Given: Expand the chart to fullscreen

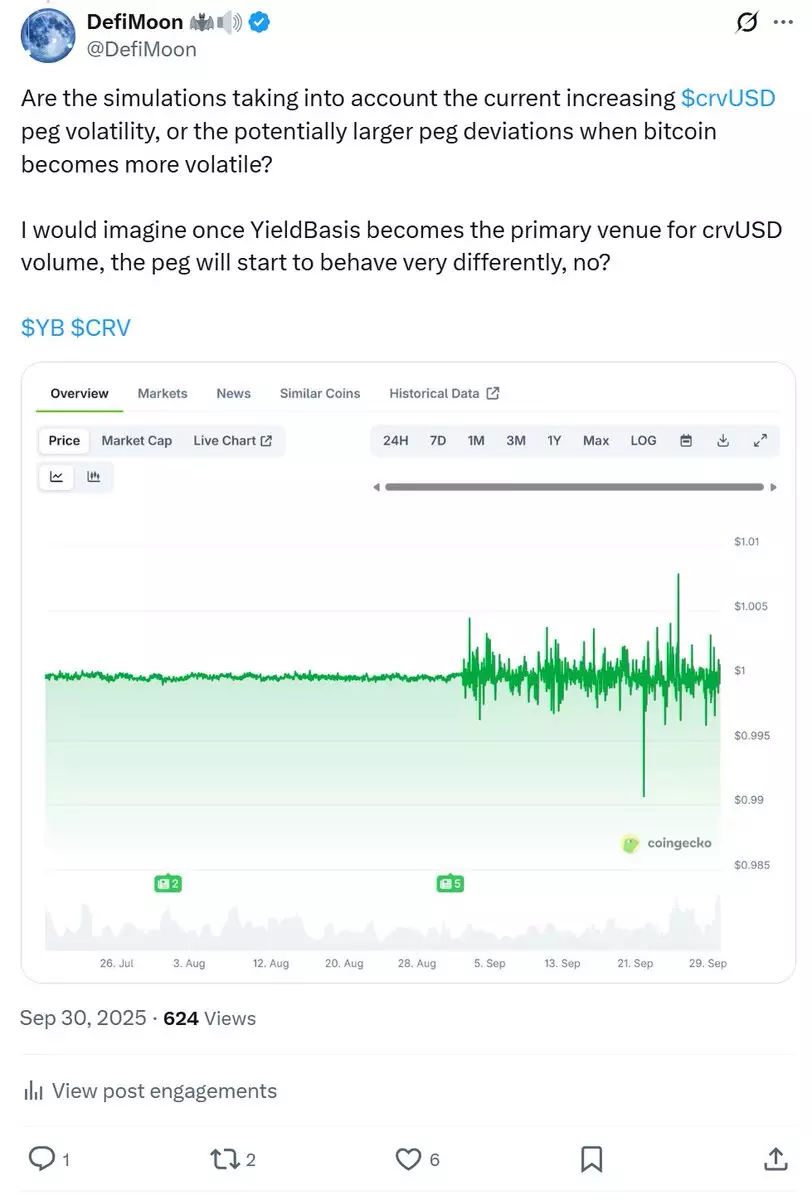Looking at the screenshot, I should click(x=760, y=441).
